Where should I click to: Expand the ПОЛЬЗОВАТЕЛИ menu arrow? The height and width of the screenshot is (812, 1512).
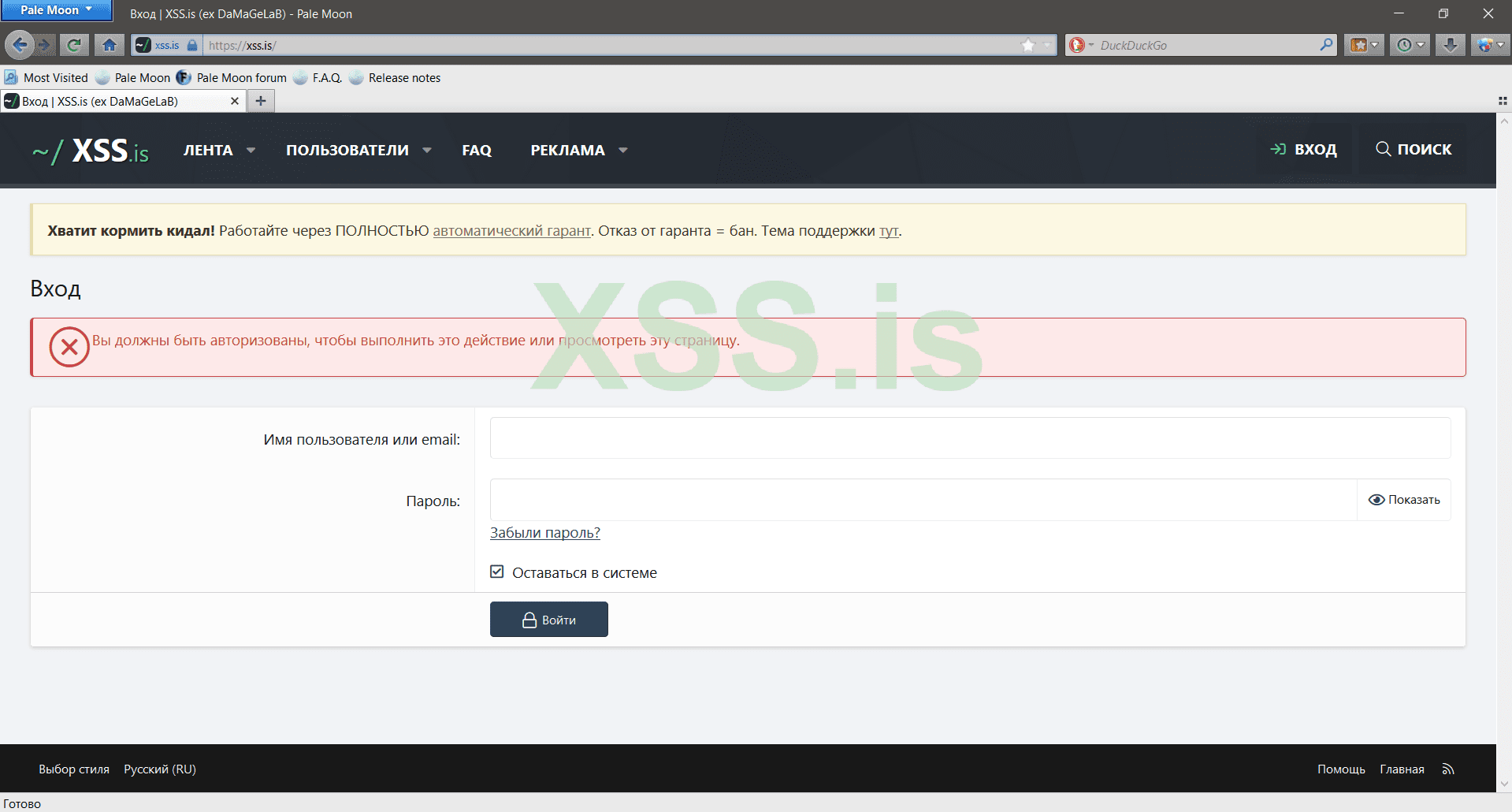(427, 150)
